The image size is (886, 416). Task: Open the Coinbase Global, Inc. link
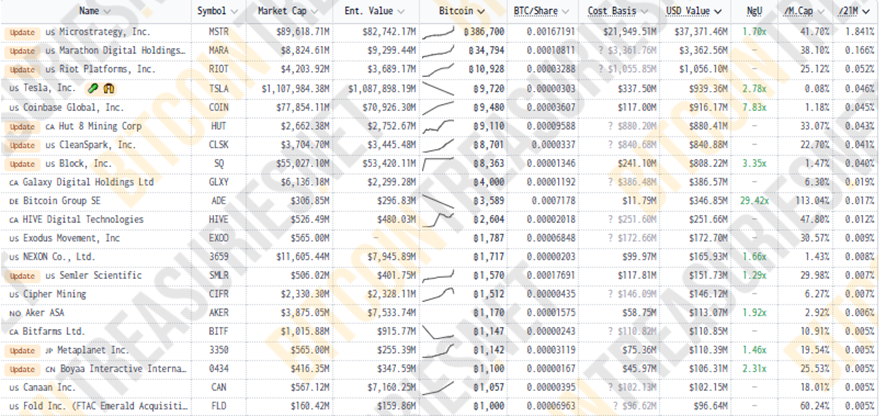[x=73, y=107]
